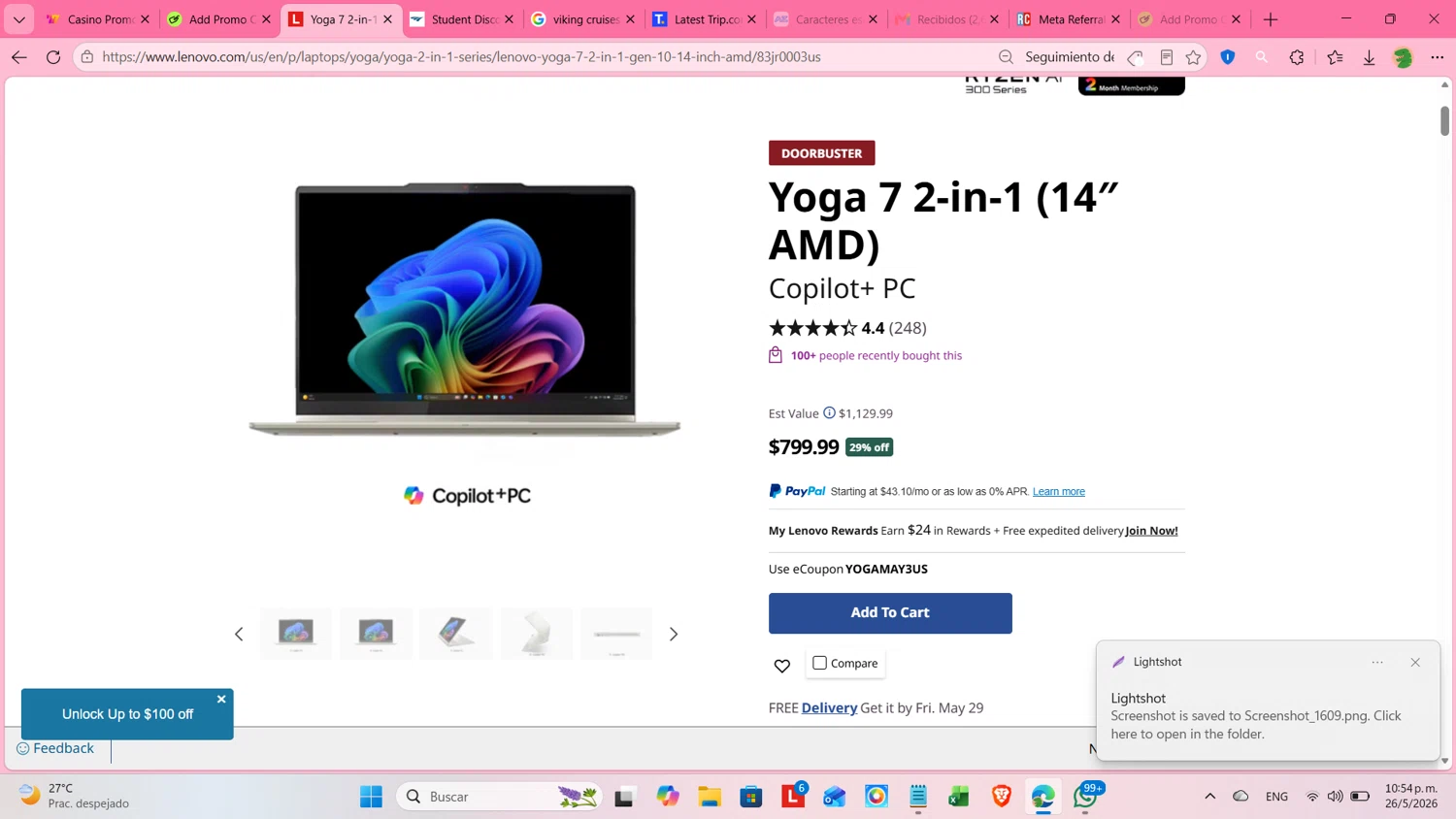The image size is (1456, 819).
Task: Dismiss the Lightshot notification
Action: coord(1415,662)
